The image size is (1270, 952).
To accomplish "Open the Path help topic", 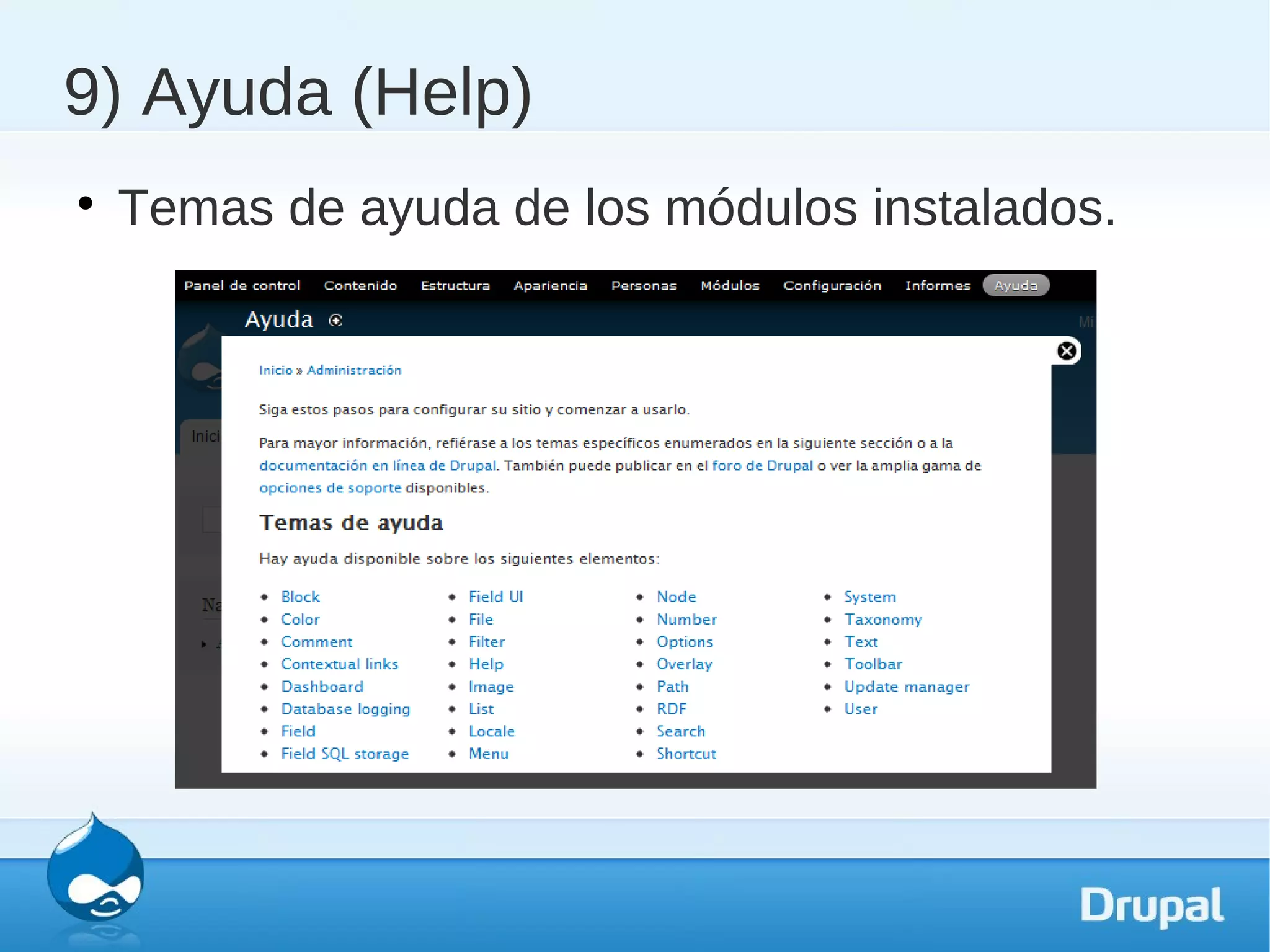I will point(672,687).
